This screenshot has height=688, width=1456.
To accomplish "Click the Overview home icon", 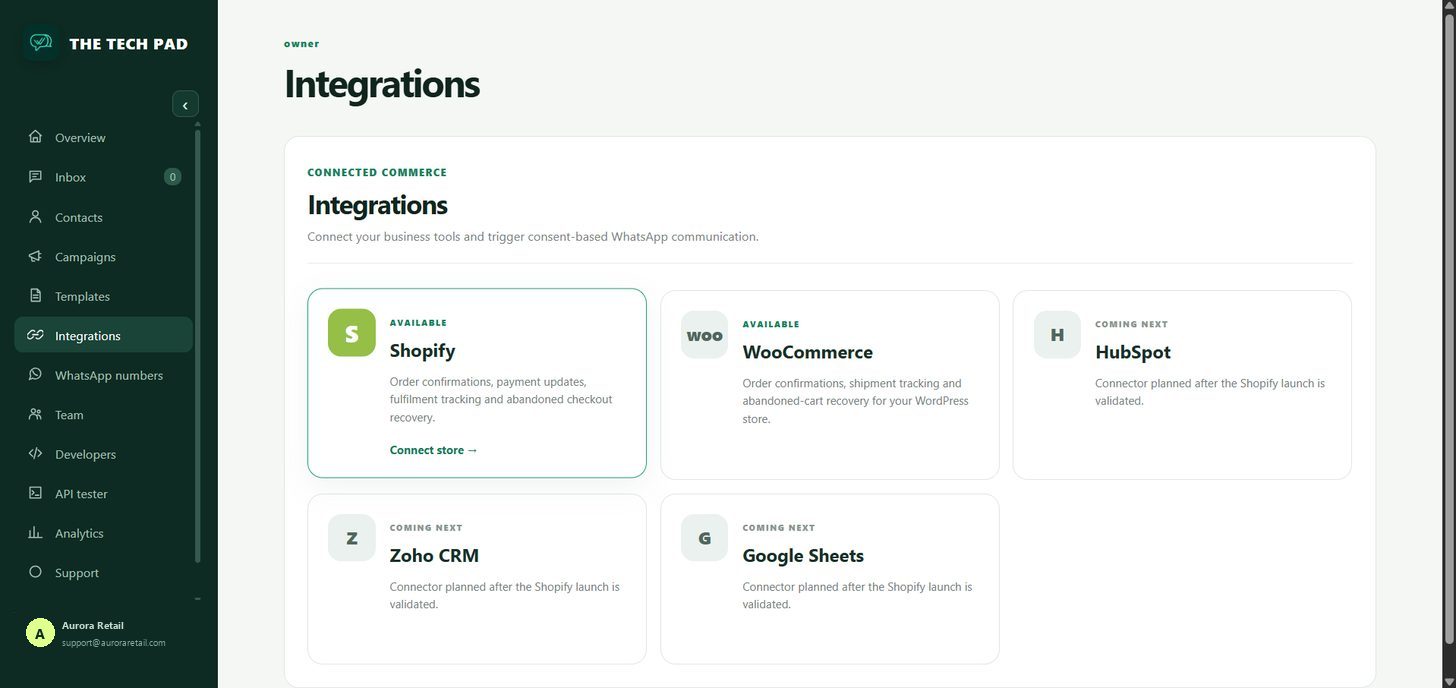I will click(x=36, y=137).
